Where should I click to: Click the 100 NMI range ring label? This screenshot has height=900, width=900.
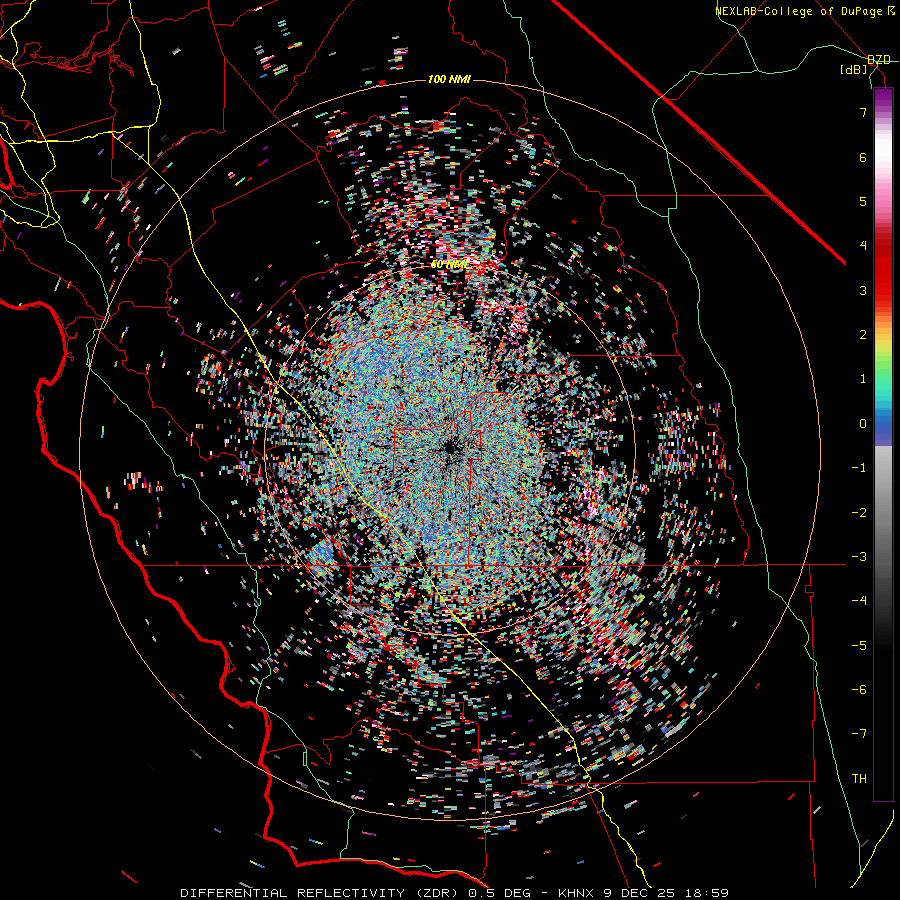coord(449,79)
